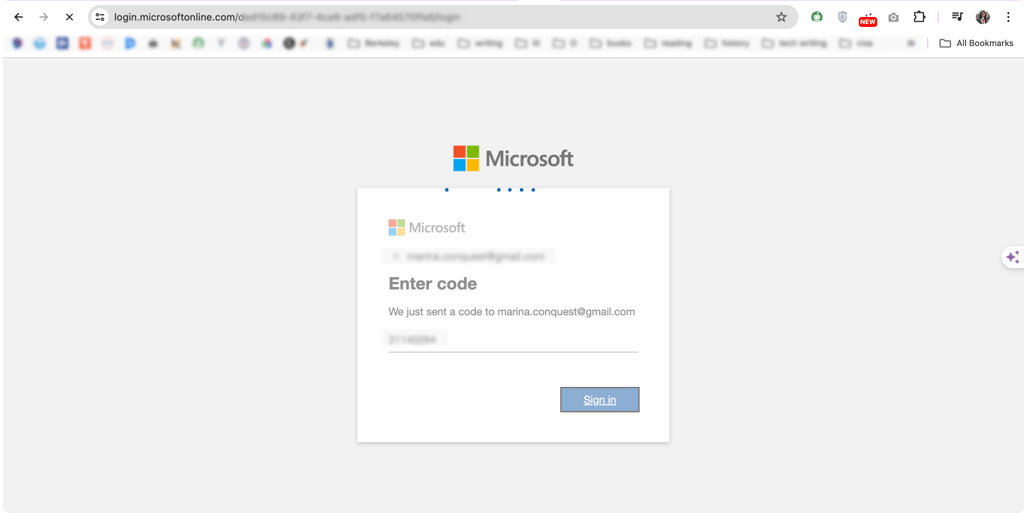Show hidden bookmarks overflow chevron
The height and width of the screenshot is (513, 1024).
click(912, 43)
